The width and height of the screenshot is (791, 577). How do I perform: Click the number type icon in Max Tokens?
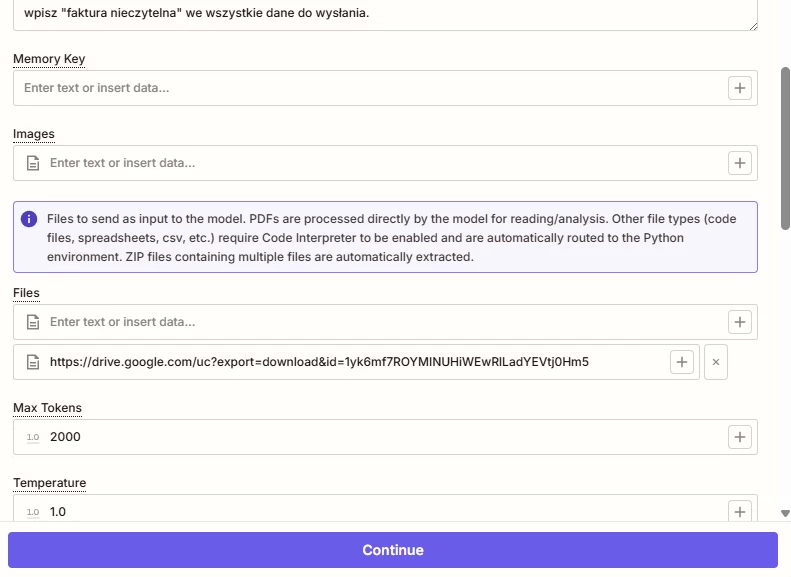(33, 437)
